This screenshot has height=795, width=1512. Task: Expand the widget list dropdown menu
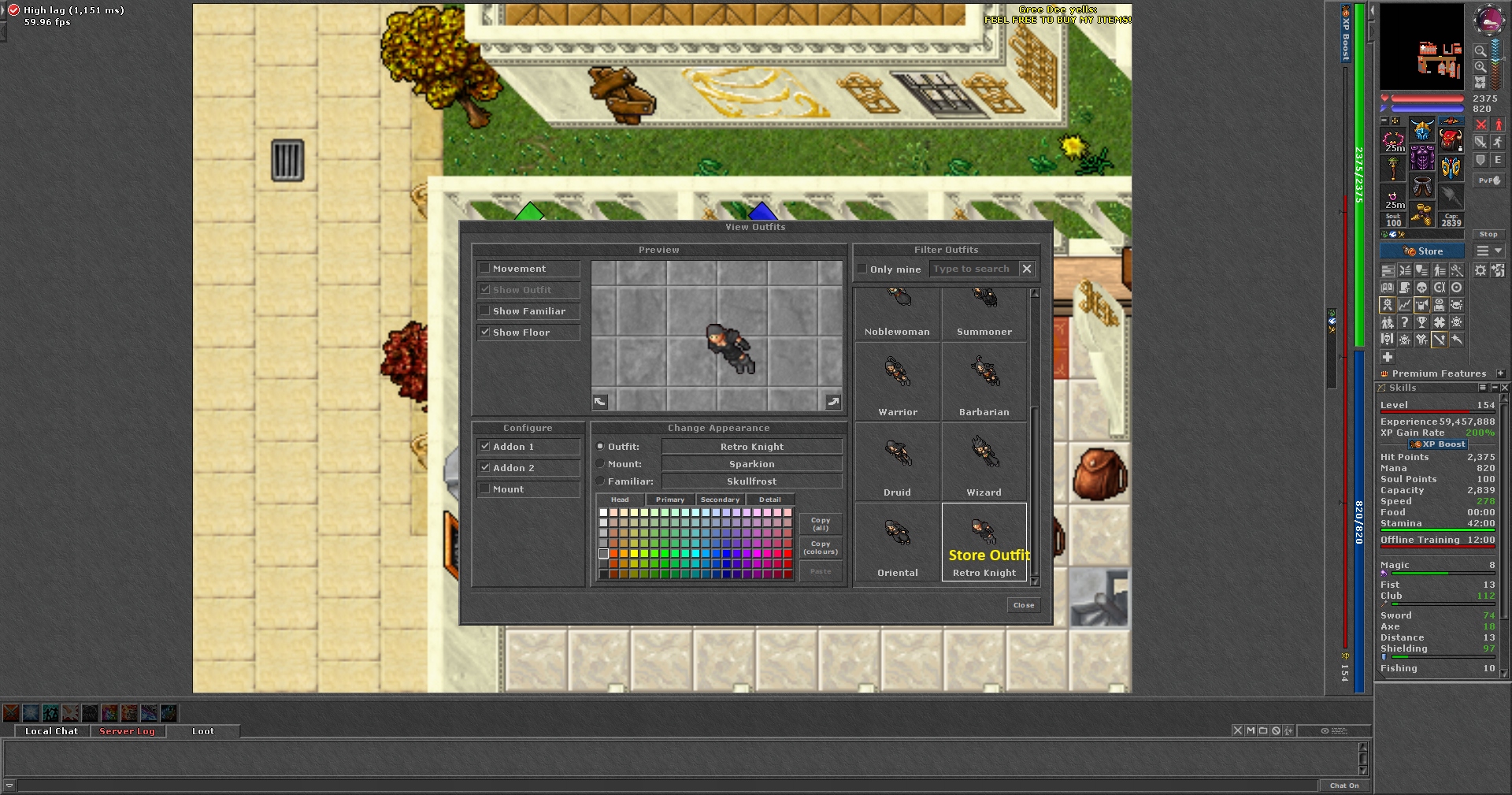[1489, 251]
